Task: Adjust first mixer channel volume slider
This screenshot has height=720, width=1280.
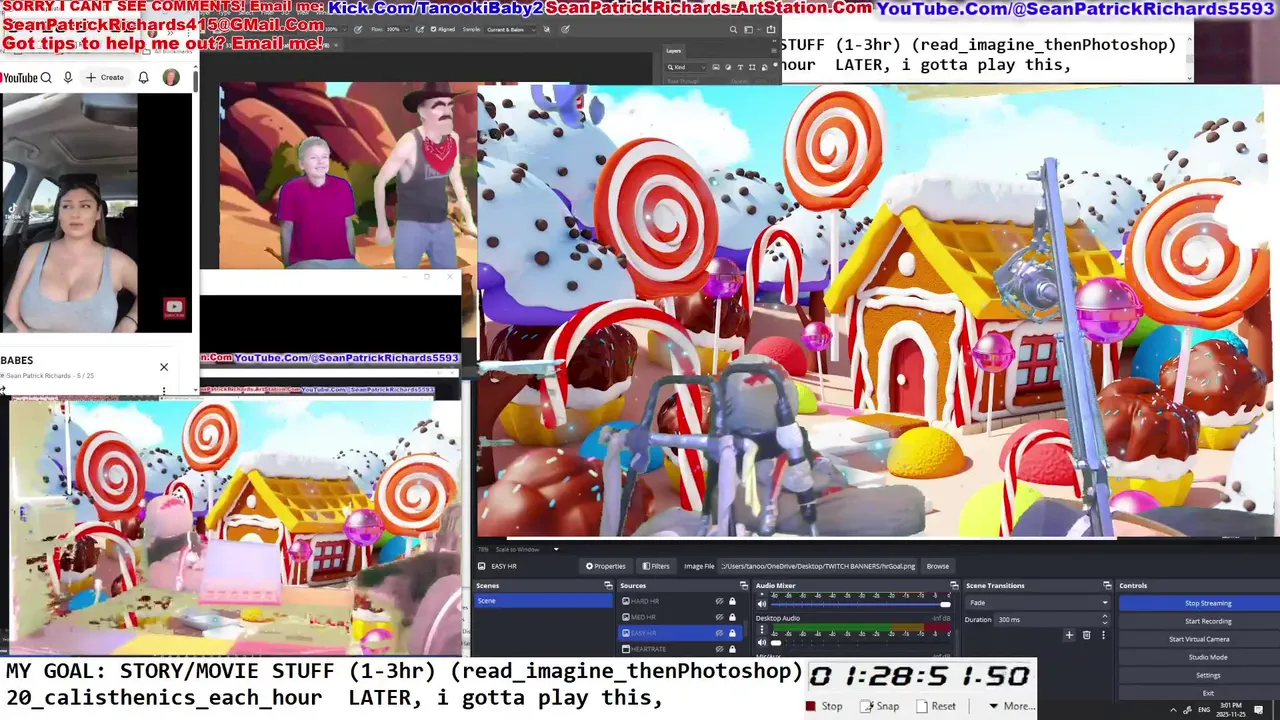Action: (x=861, y=604)
